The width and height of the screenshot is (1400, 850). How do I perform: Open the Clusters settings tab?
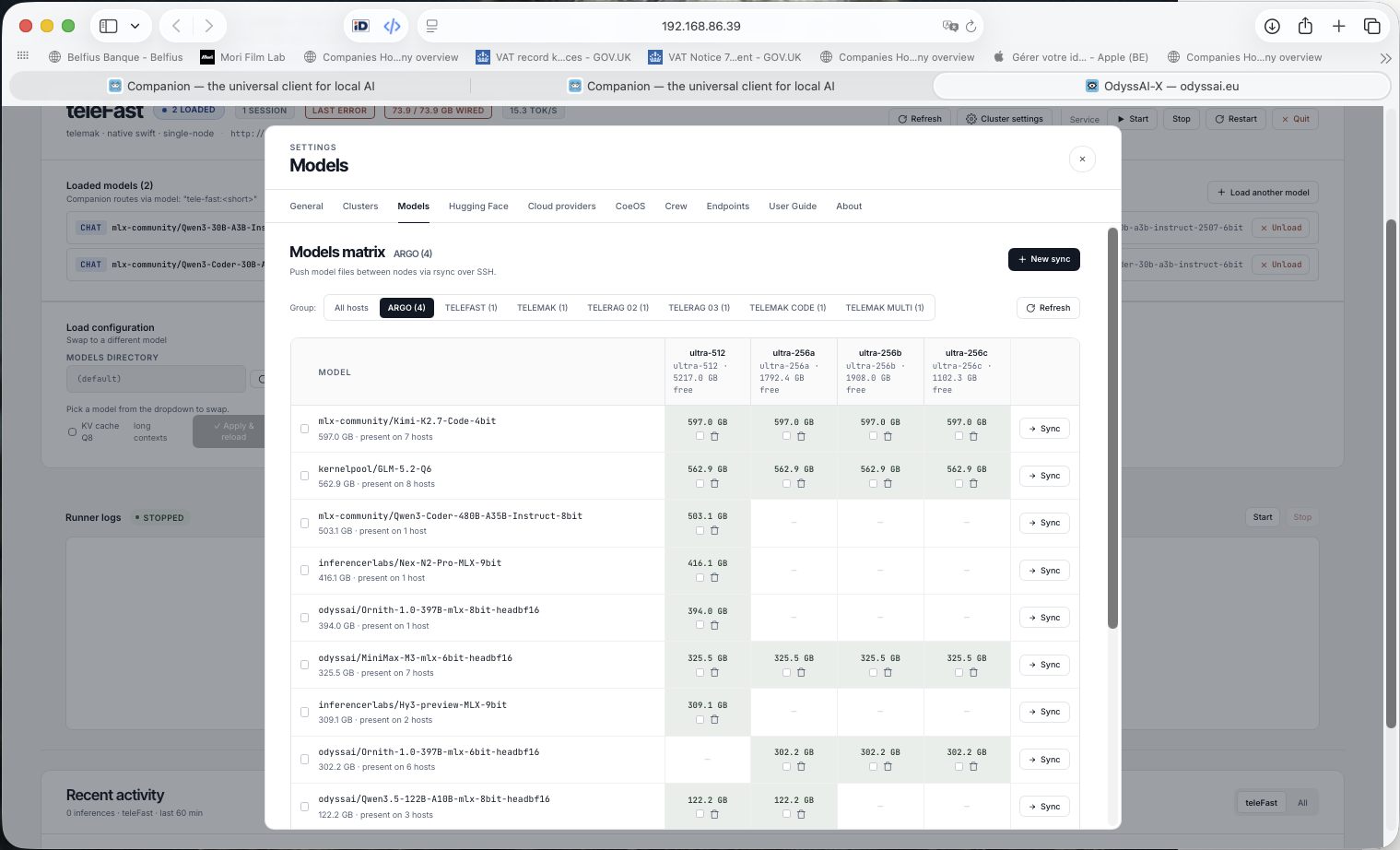pyautogui.click(x=360, y=207)
